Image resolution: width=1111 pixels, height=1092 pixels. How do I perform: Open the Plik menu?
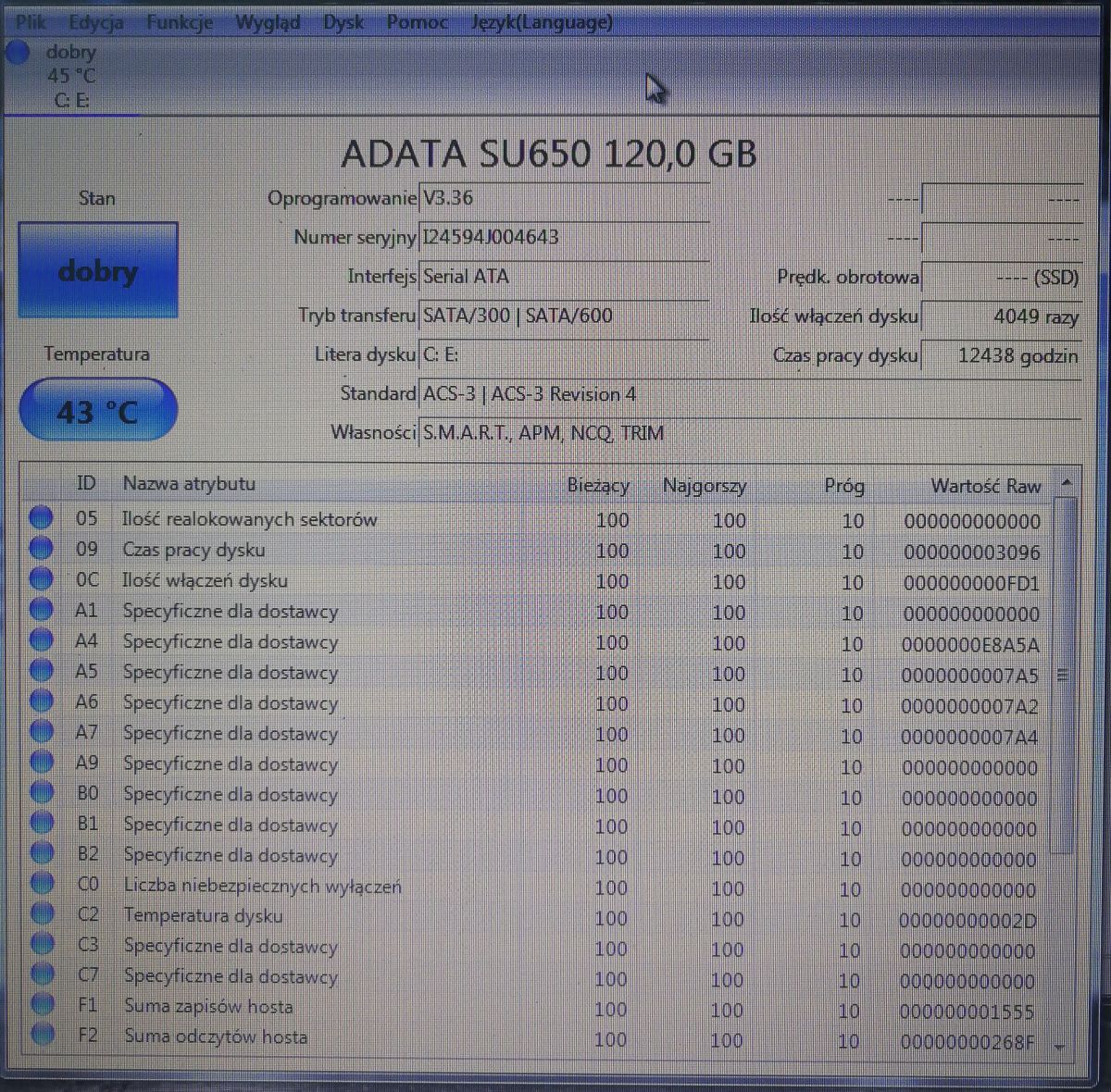31,21
